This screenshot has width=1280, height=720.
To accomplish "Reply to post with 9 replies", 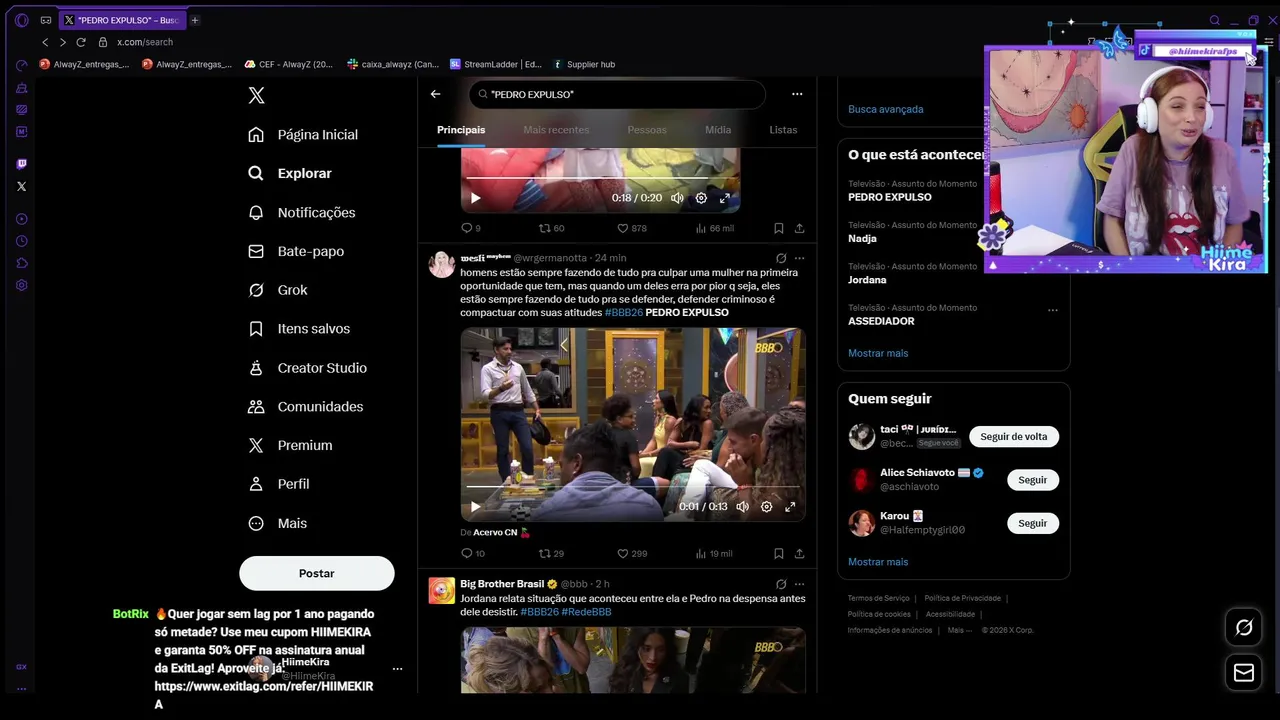I will pos(470,228).
